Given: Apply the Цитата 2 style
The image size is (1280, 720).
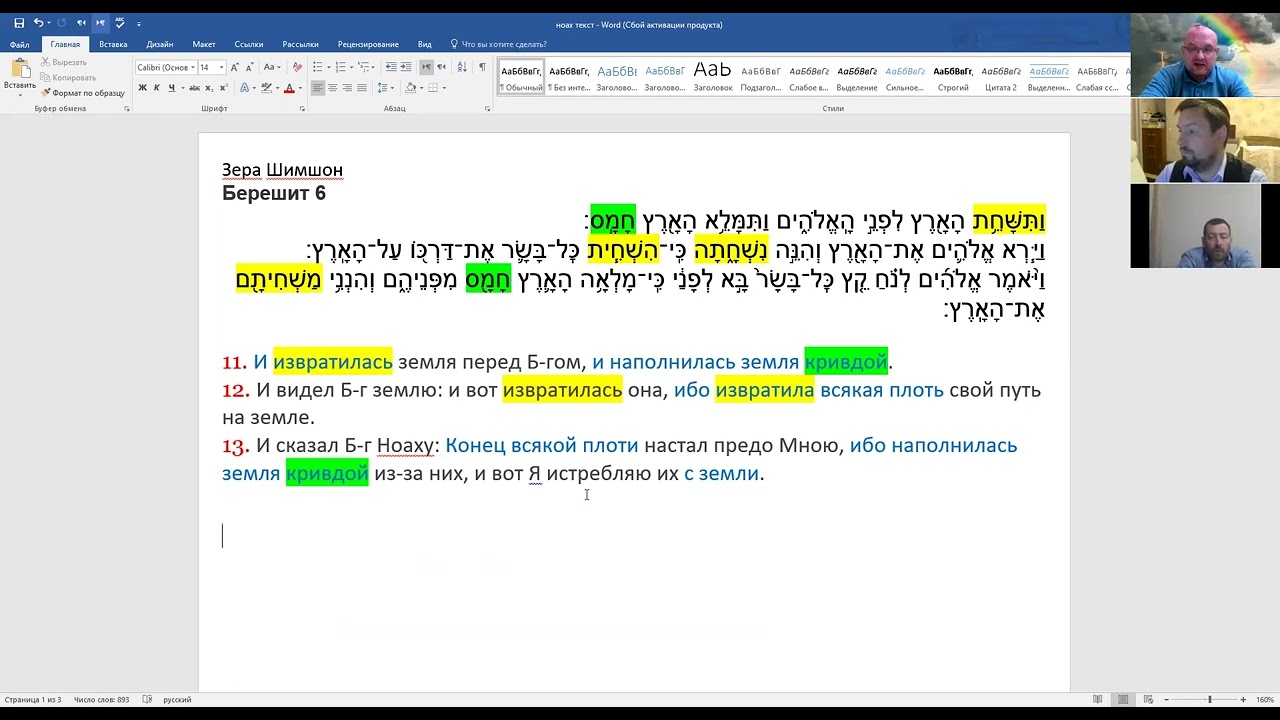Looking at the screenshot, I should click(1000, 77).
